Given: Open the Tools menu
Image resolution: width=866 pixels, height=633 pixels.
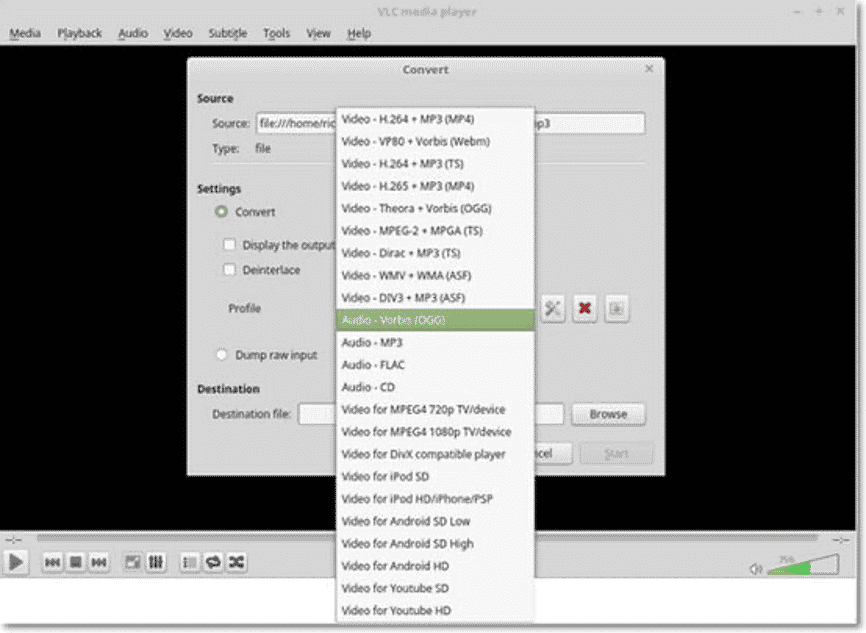Looking at the screenshot, I should [276, 33].
